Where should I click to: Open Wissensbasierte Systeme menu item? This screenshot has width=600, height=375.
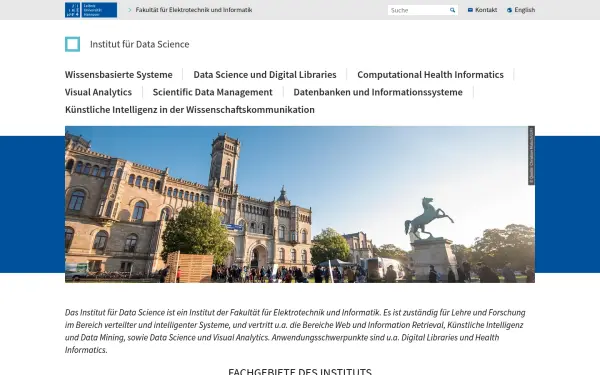(119, 75)
